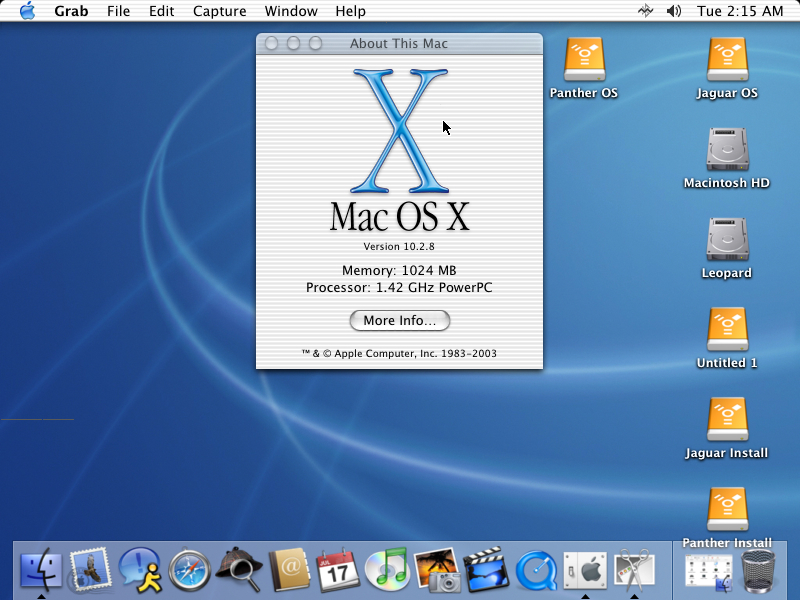The width and height of the screenshot is (800, 600).
Task: Launch iPhoto from the dock
Action: pos(436,569)
